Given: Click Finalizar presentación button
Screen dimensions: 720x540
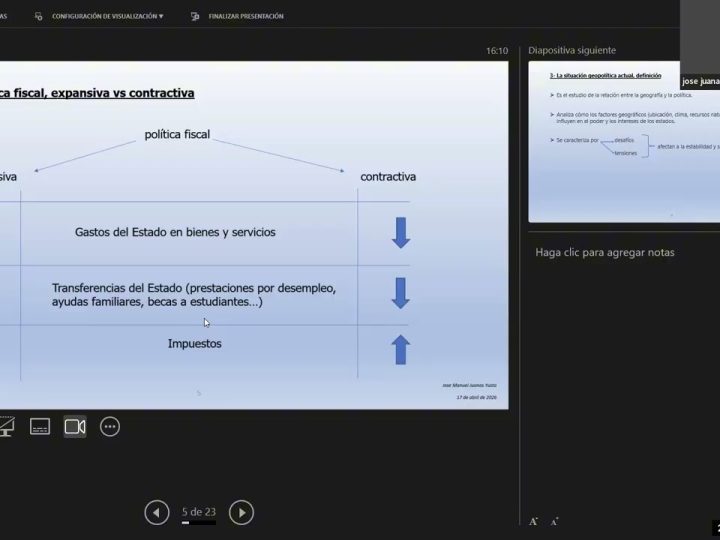Looking at the screenshot, I should (x=246, y=16).
